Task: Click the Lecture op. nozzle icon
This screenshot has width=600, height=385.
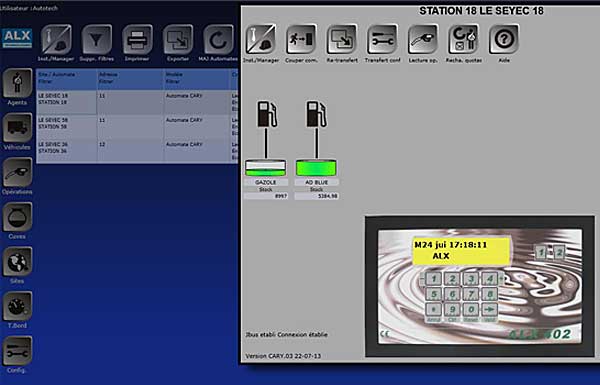Action: tap(423, 39)
